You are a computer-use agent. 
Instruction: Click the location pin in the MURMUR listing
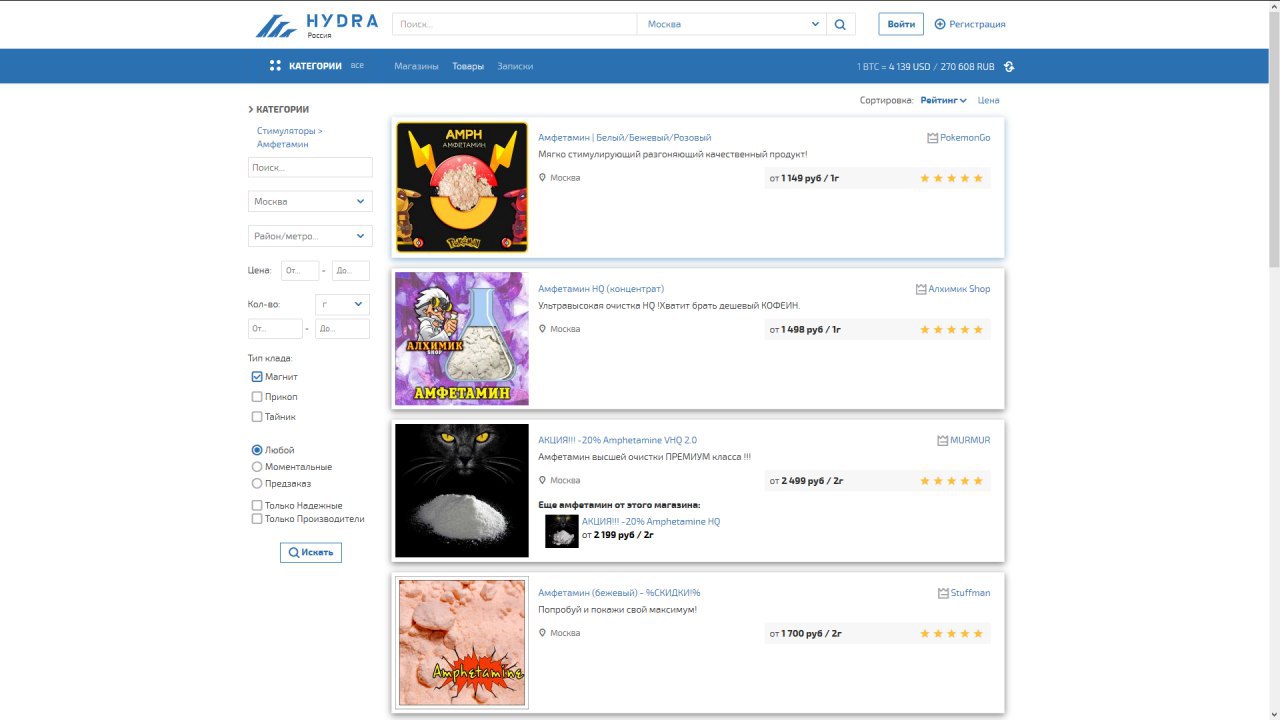543,481
